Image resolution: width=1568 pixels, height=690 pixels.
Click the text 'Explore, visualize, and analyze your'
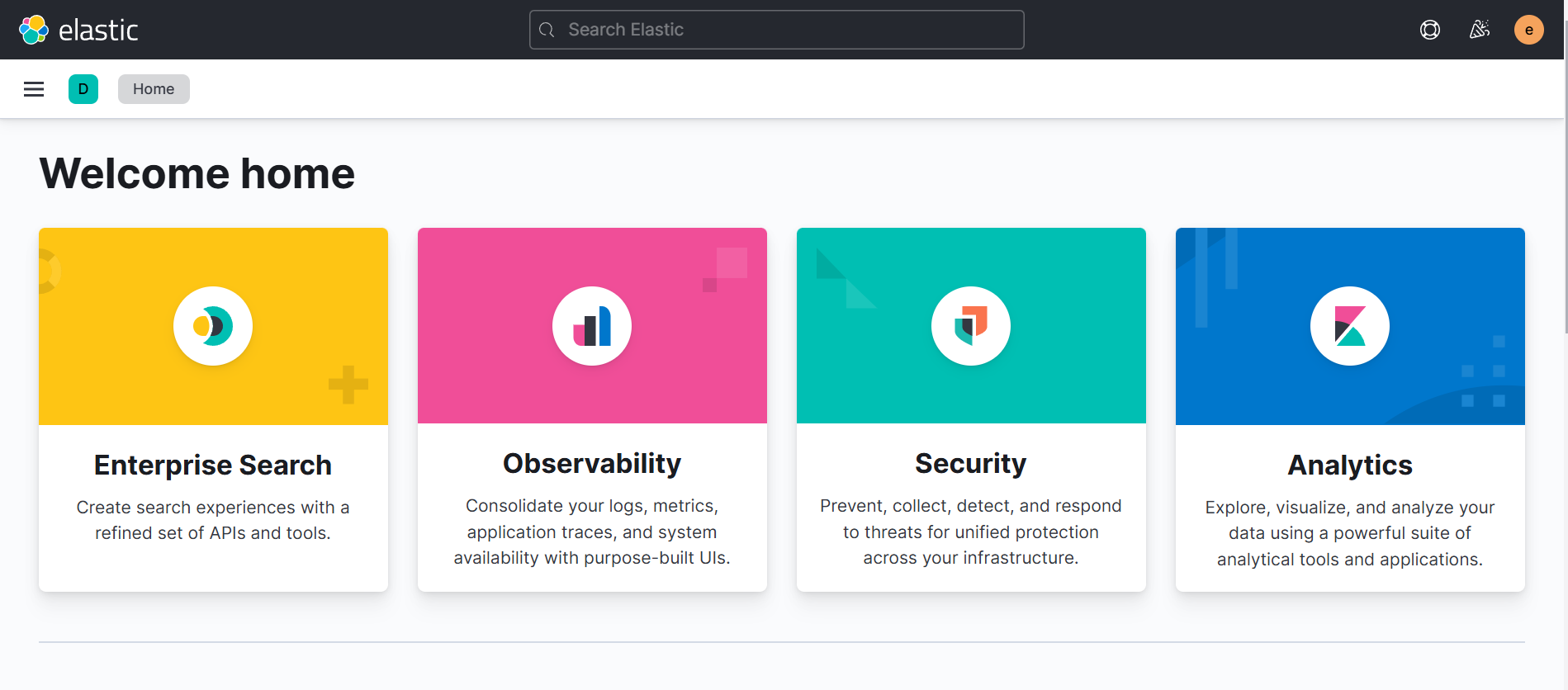pyautogui.click(x=1350, y=507)
